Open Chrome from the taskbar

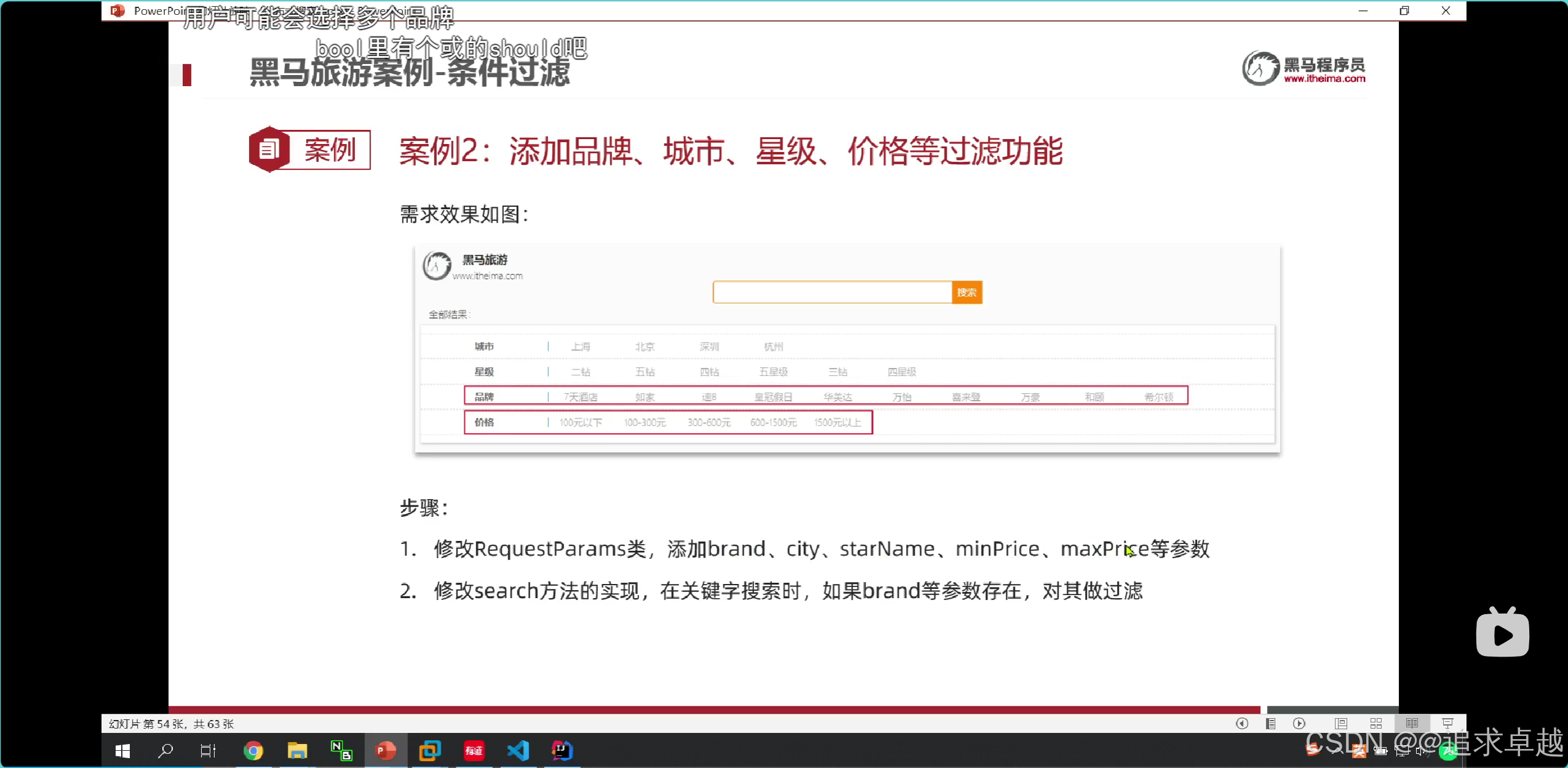click(253, 751)
